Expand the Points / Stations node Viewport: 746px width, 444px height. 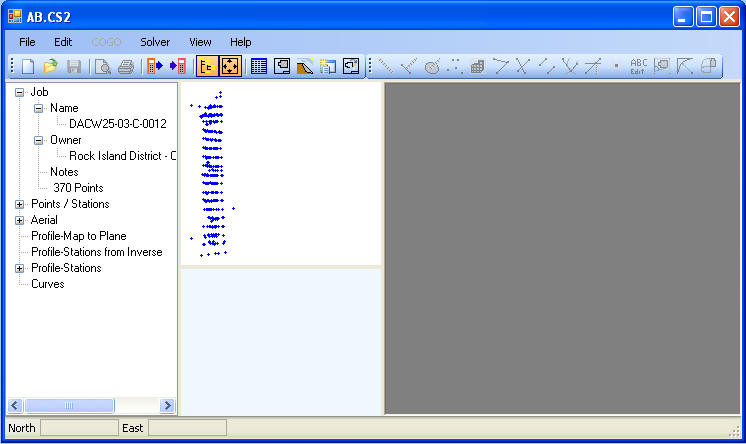[19, 205]
